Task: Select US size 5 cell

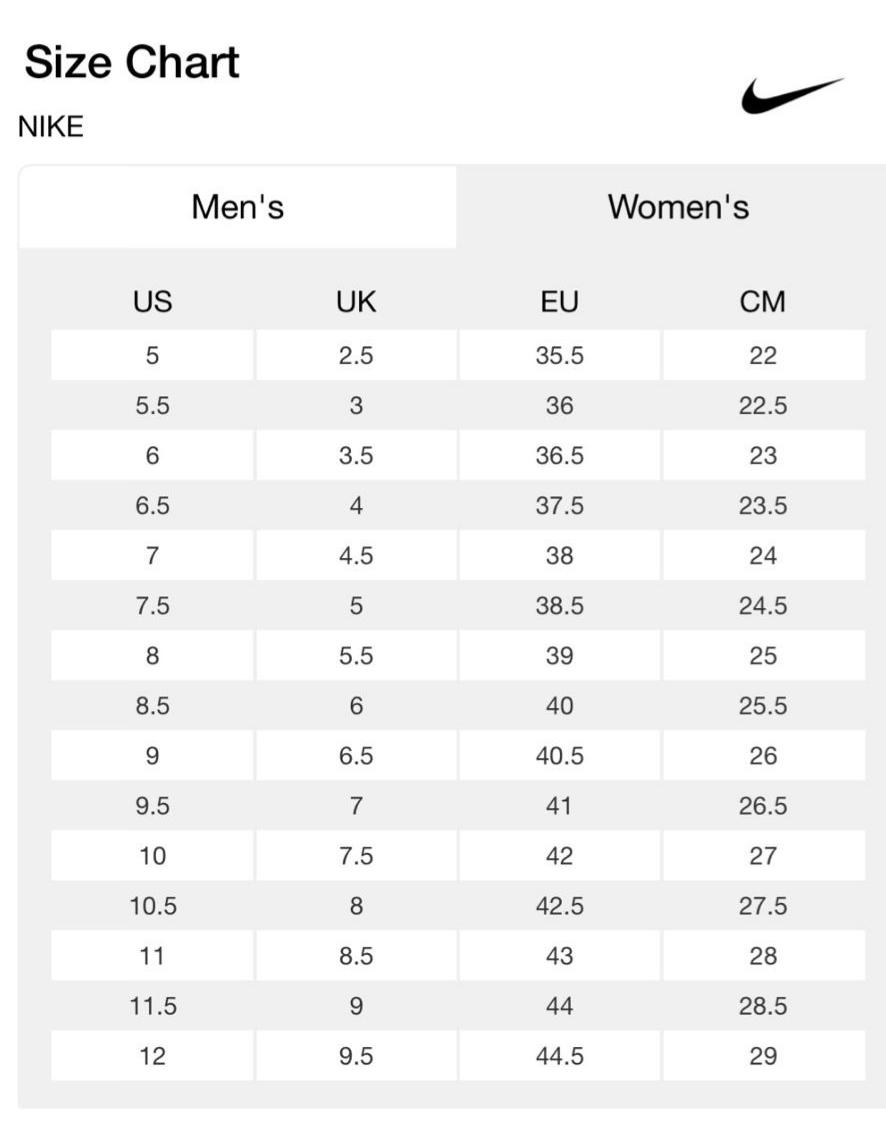Action: (x=152, y=355)
